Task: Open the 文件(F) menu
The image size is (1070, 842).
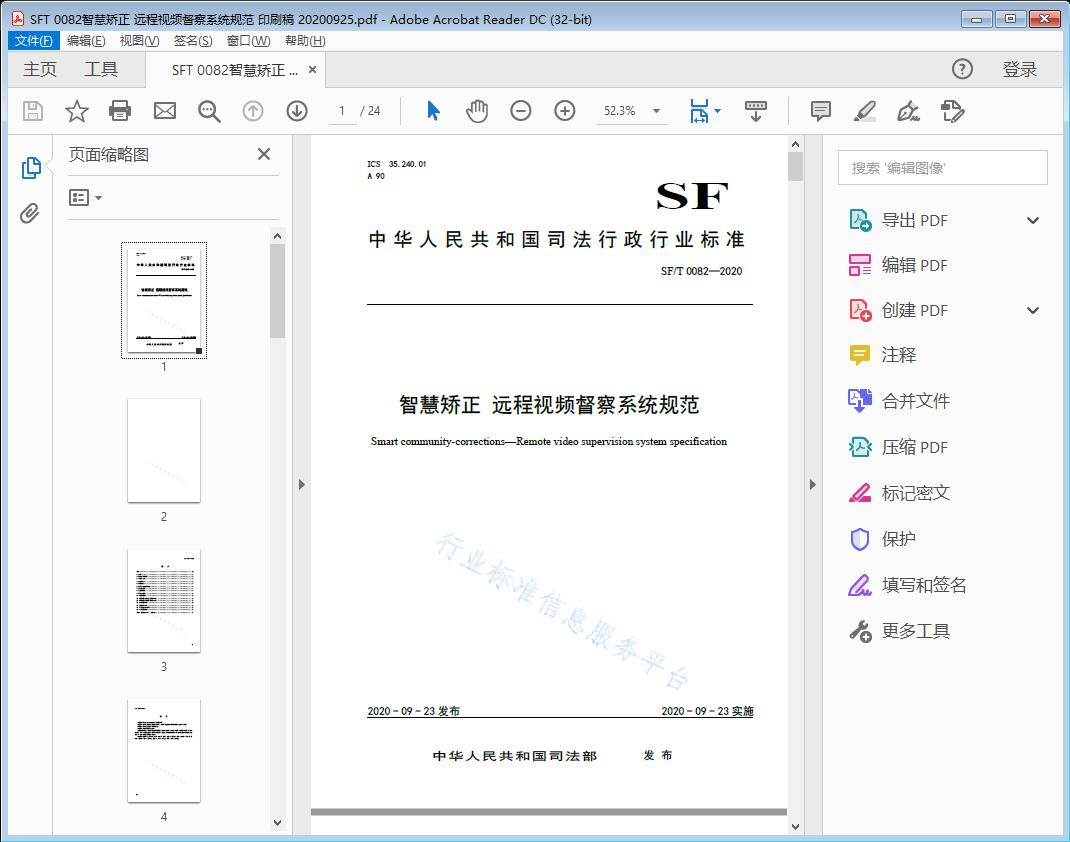Action: pos(34,41)
